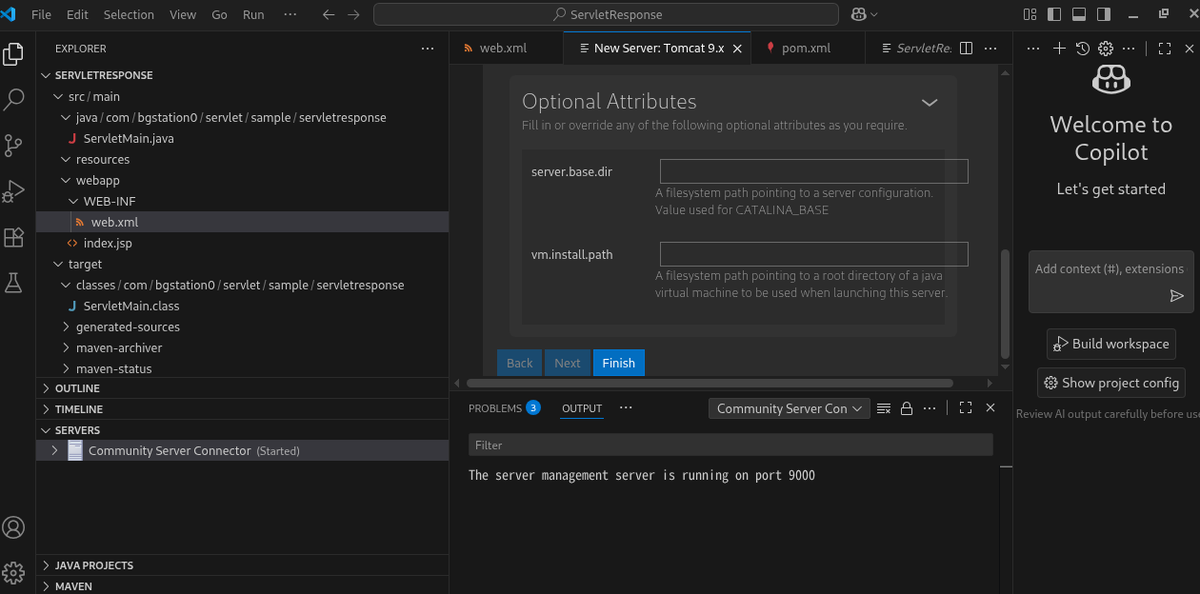This screenshot has height=594, width=1200.
Task: Split the editor to the right
Action: (x=966, y=48)
